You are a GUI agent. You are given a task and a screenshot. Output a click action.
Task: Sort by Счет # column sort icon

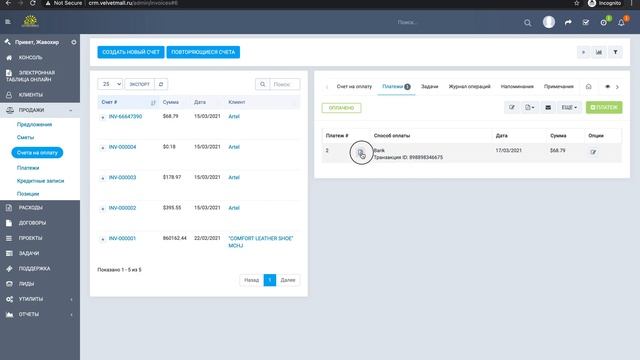pos(153,102)
